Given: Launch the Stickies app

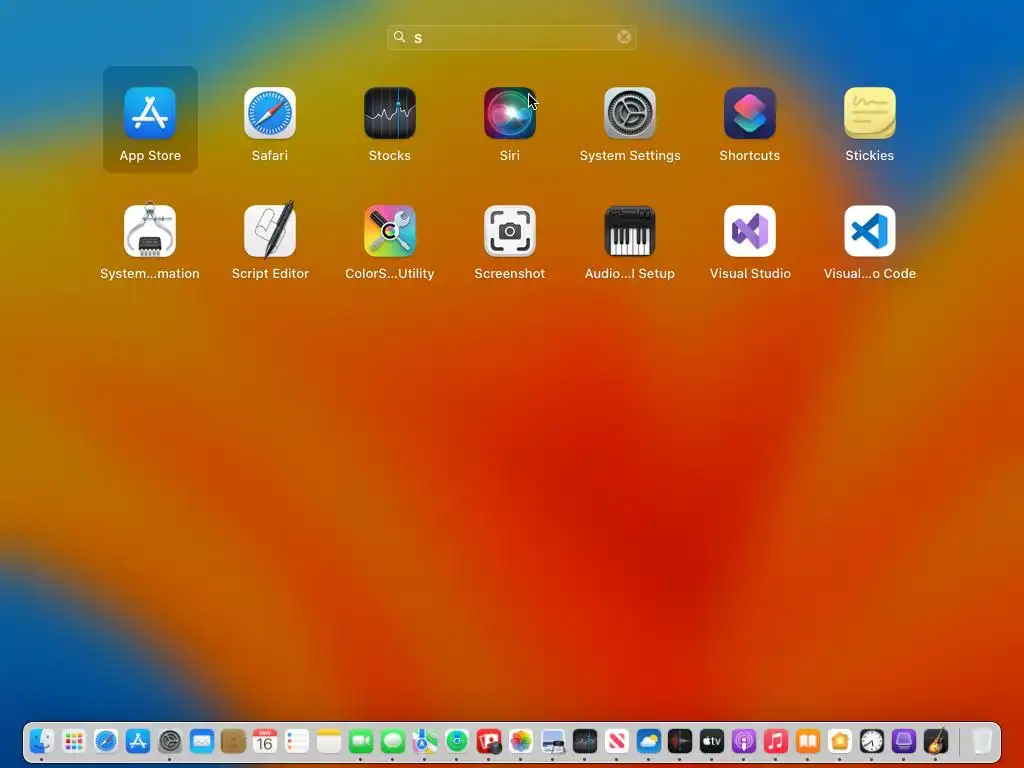Looking at the screenshot, I should coord(869,113).
